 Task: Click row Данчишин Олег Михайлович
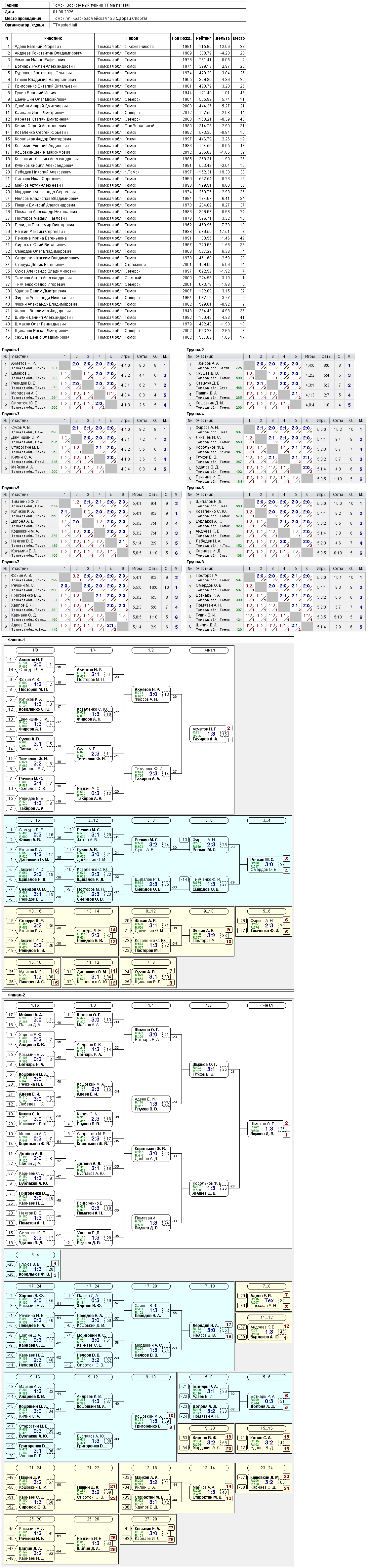pos(124,99)
